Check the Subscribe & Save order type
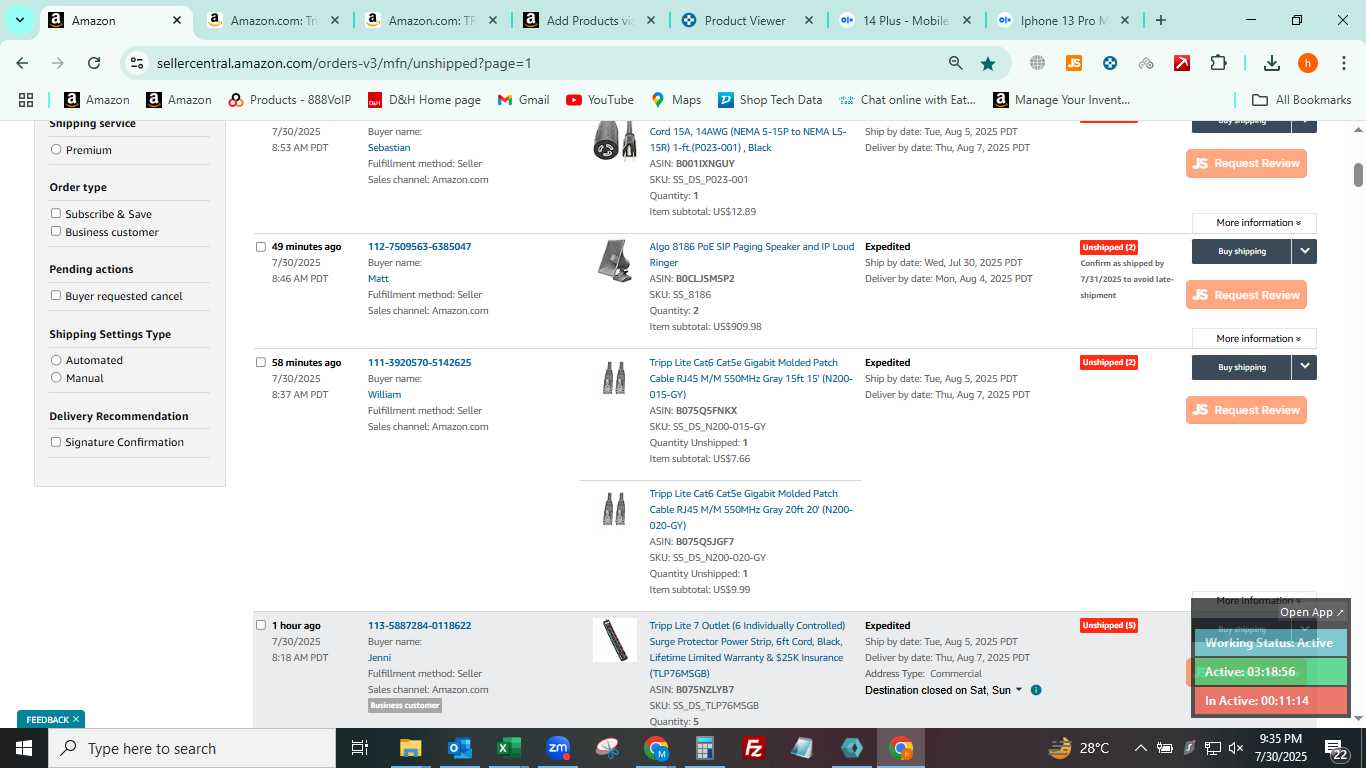The height and width of the screenshot is (768, 1366). coord(56,213)
